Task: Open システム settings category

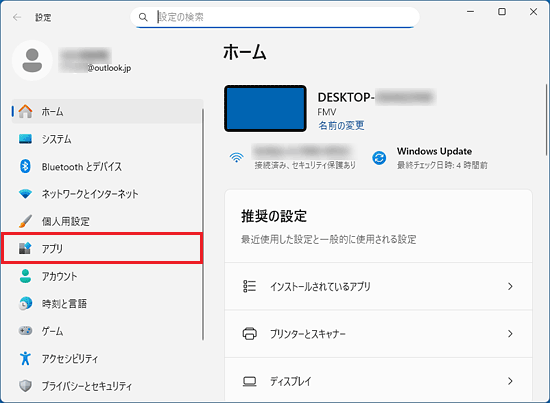Action: (107, 139)
